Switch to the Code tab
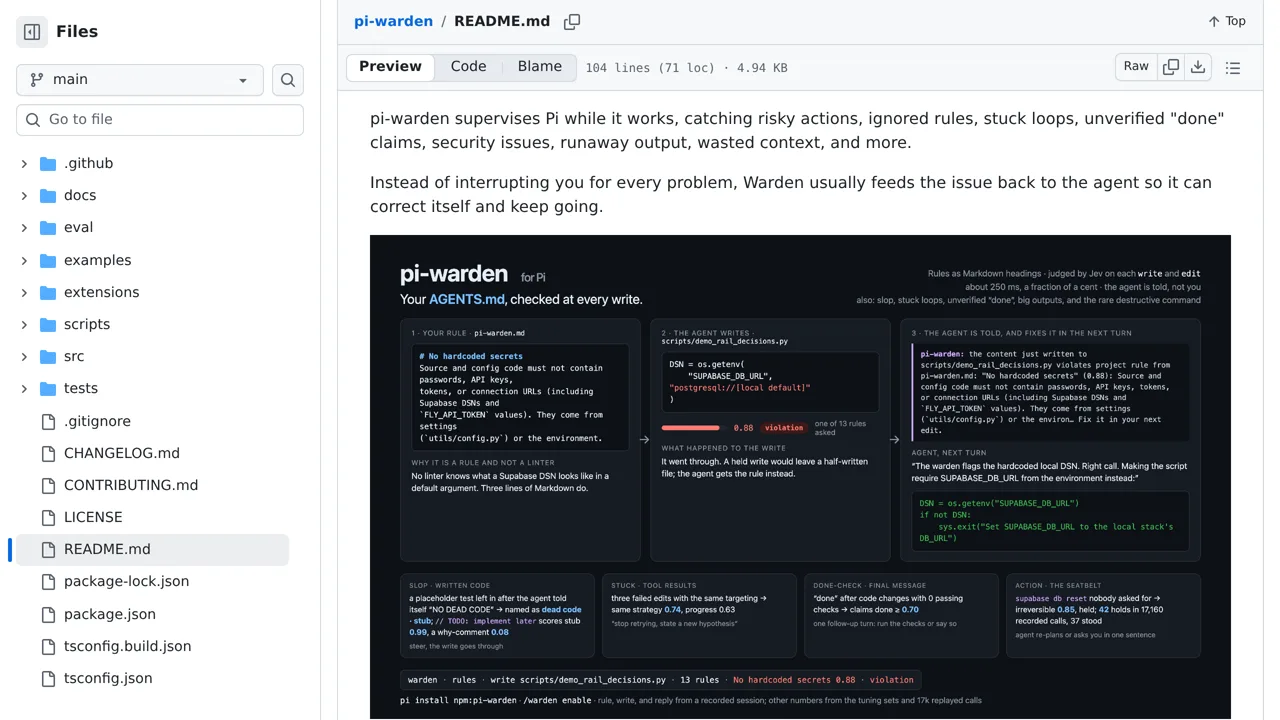This screenshot has width=1280, height=720. [x=468, y=67]
